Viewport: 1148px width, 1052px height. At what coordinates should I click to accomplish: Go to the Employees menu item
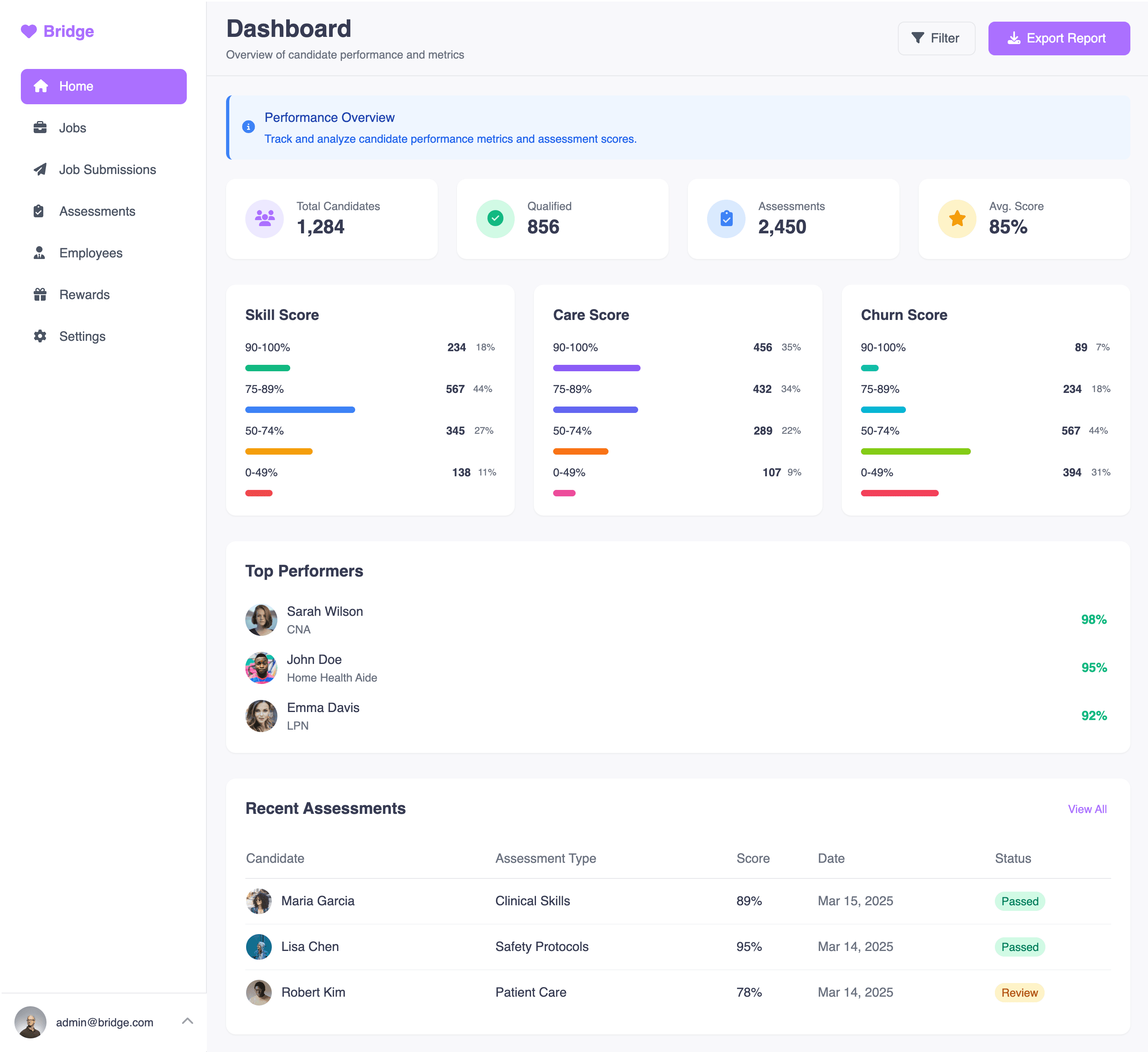coord(91,253)
